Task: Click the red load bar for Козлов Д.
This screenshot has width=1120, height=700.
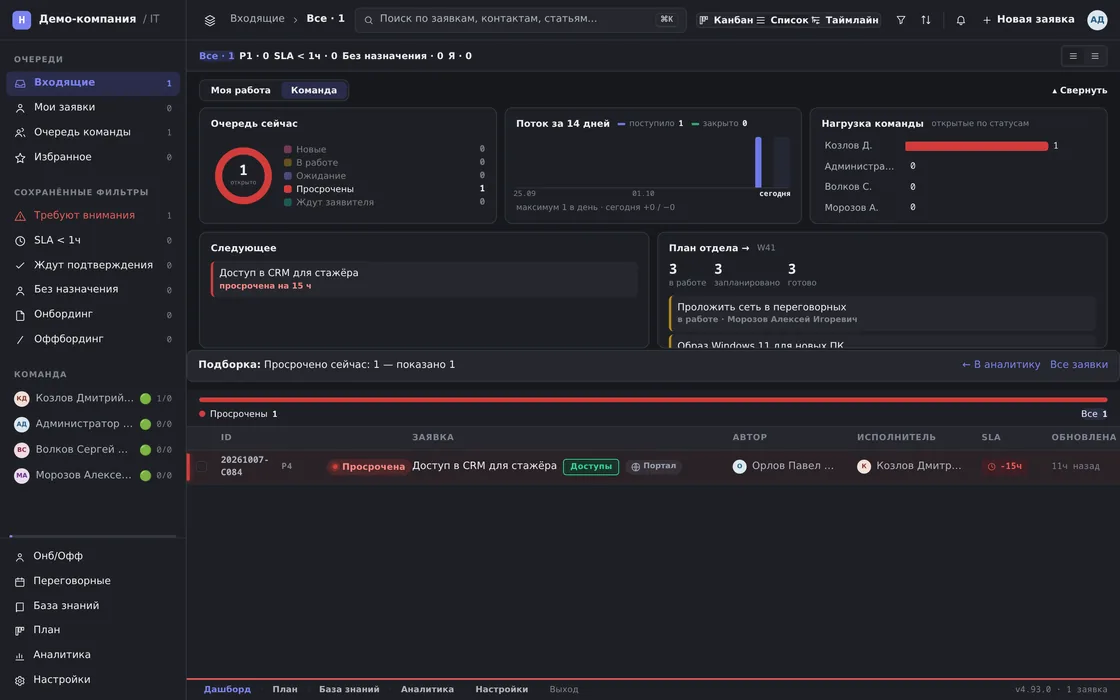Action: point(976,146)
